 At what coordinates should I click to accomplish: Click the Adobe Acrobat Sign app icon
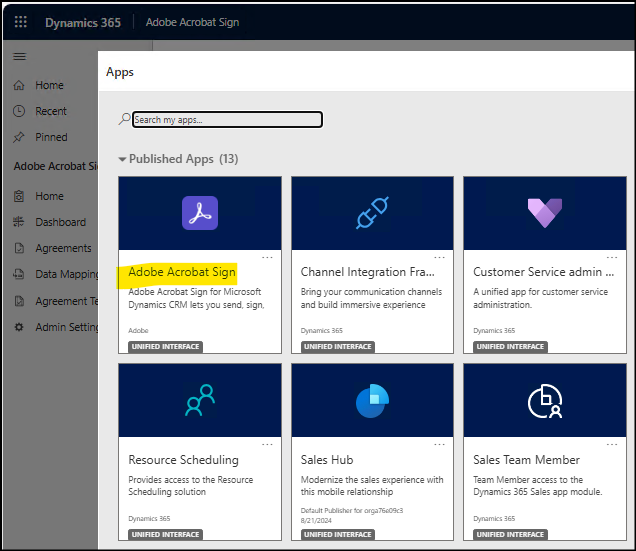[200, 213]
